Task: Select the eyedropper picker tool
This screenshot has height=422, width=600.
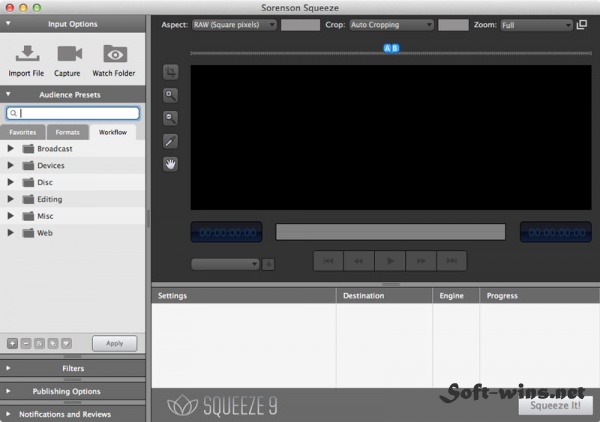Action: click(171, 141)
